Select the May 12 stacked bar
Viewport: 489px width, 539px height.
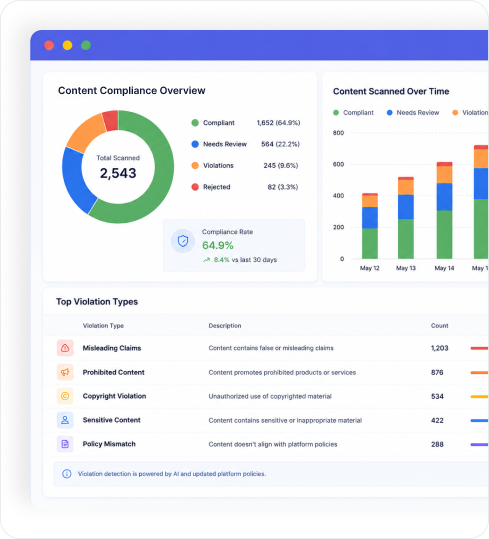click(x=370, y=226)
